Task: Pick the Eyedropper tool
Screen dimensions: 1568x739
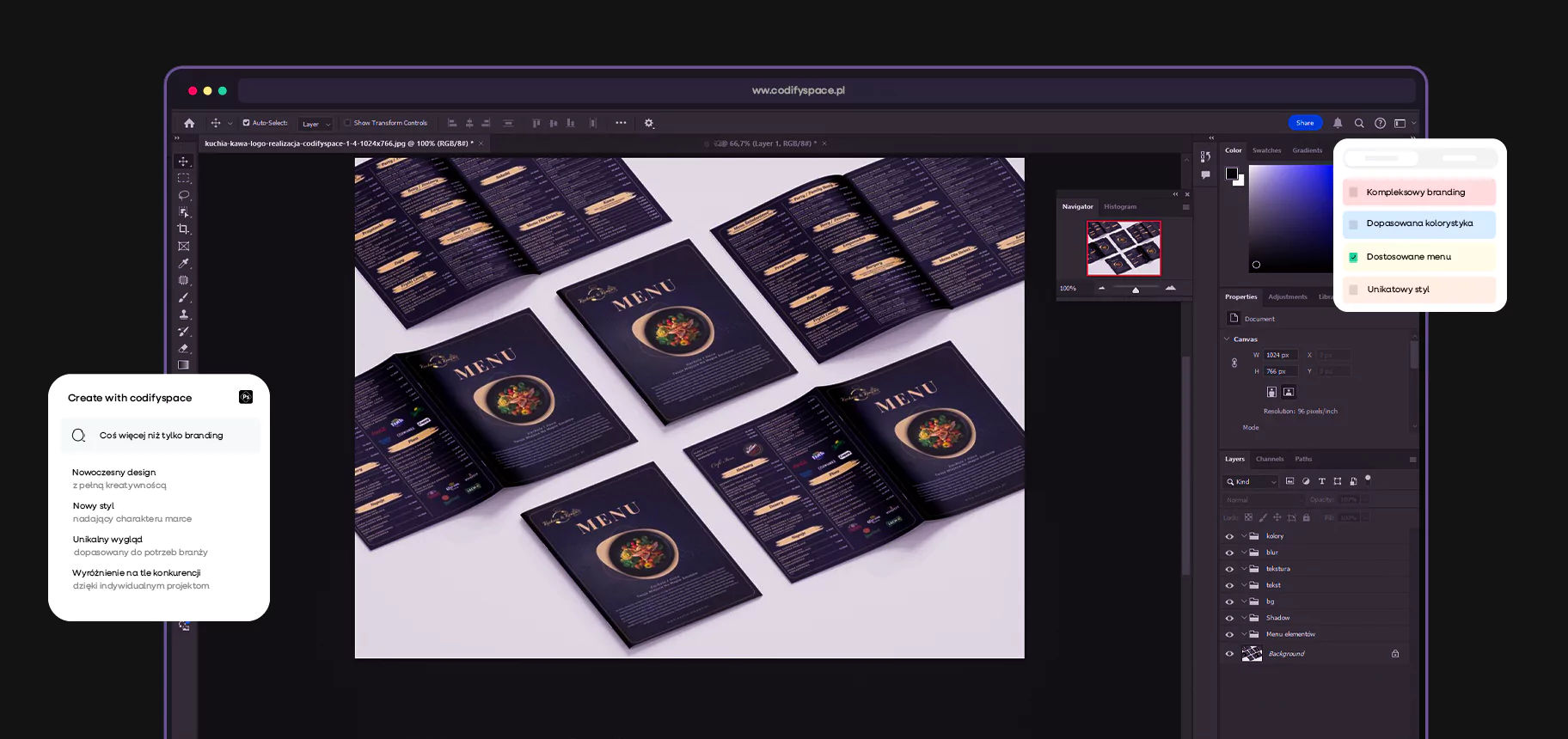Action: 183,264
